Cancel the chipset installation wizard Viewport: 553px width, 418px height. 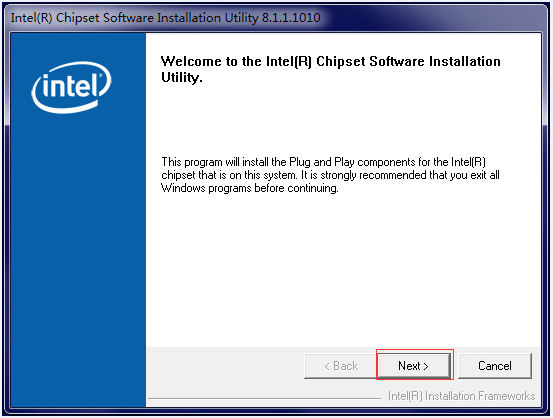(495, 365)
